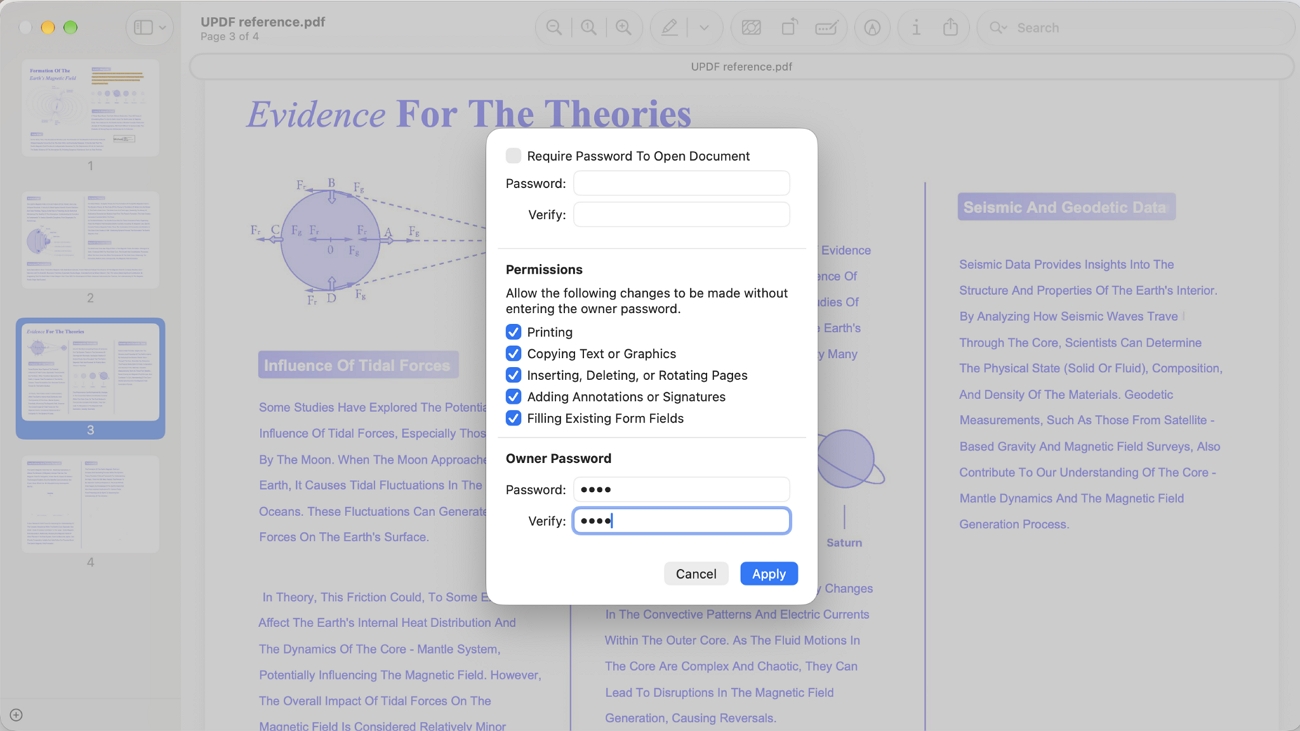Select the page 3 thumbnail

[x=90, y=372]
